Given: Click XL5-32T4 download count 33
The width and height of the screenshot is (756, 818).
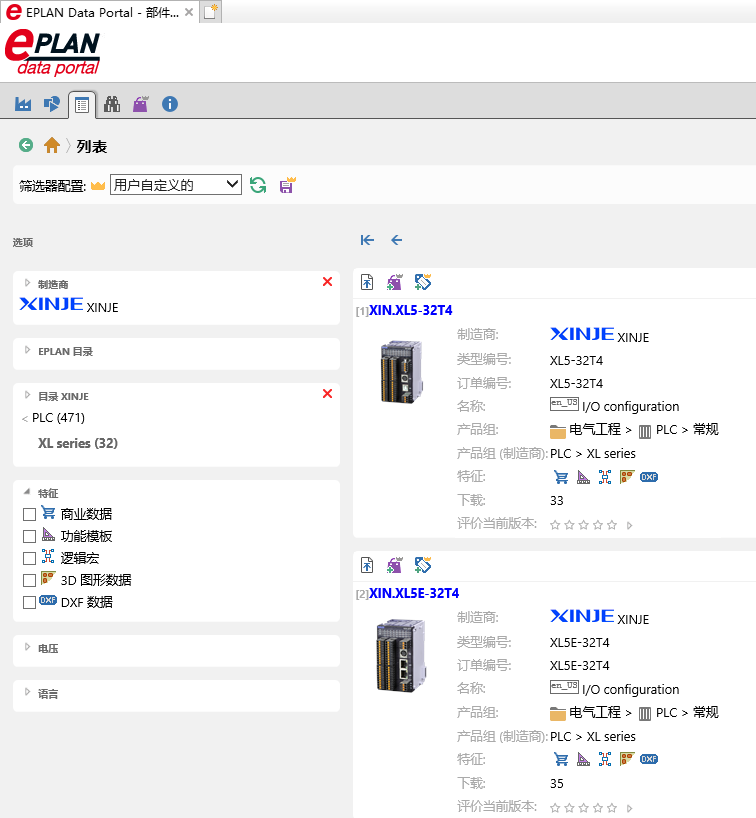Looking at the screenshot, I should coord(557,501).
